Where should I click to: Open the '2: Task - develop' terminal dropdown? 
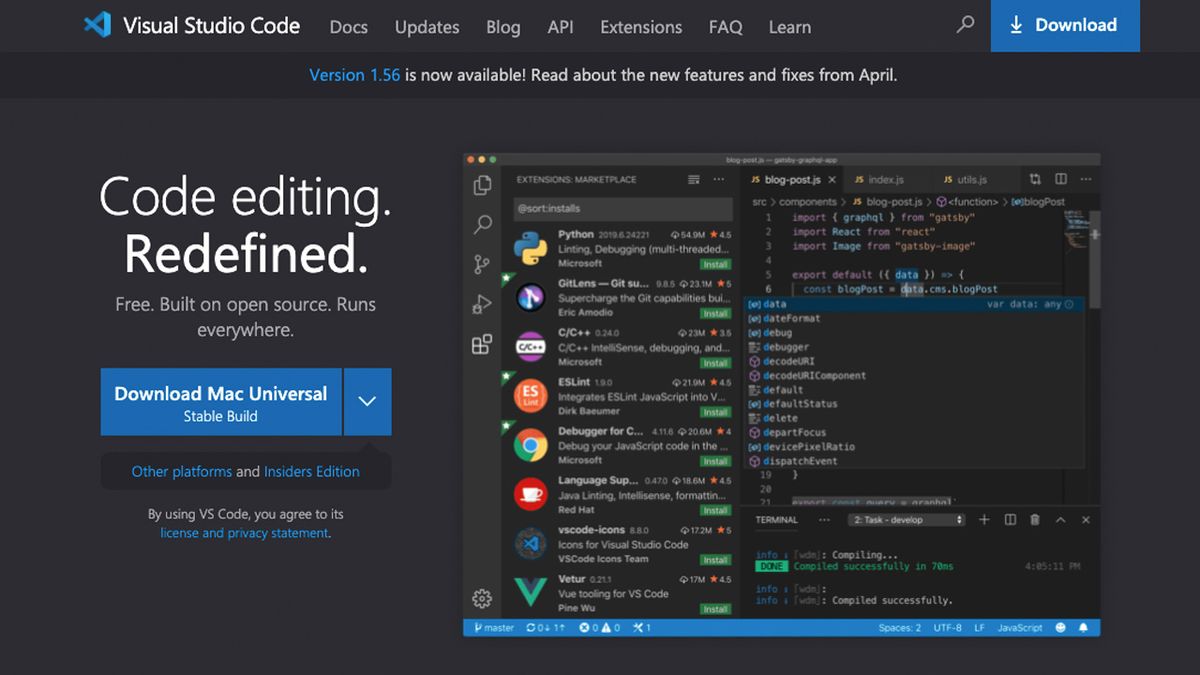(905, 519)
